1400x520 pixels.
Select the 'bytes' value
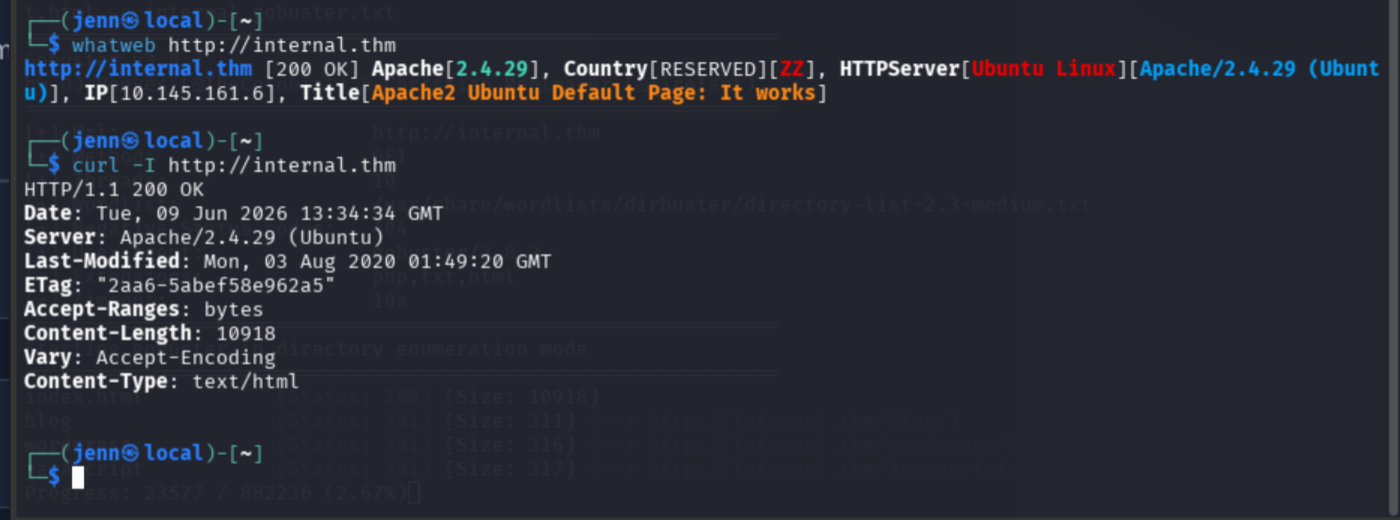pyautogui.click(x=234, y=309)
